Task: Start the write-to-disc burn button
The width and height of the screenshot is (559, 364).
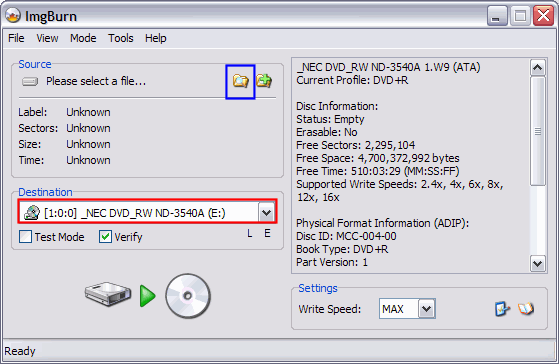Action: (148, 296)
